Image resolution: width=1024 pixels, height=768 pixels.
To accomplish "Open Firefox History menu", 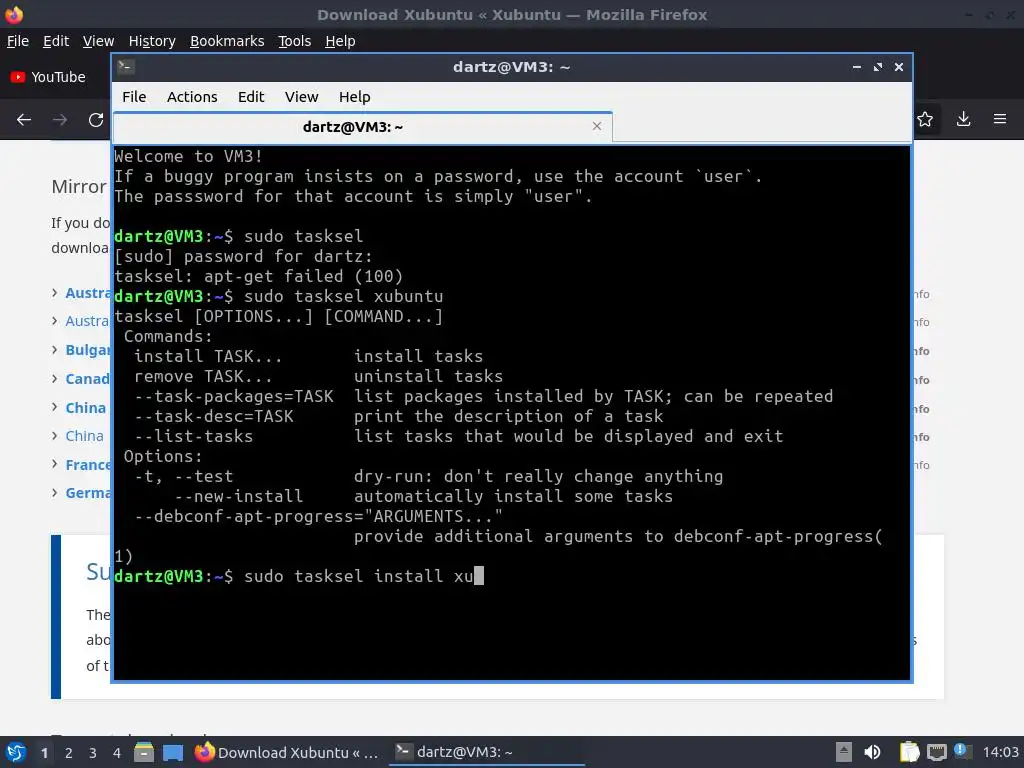I will pos(152,41).
